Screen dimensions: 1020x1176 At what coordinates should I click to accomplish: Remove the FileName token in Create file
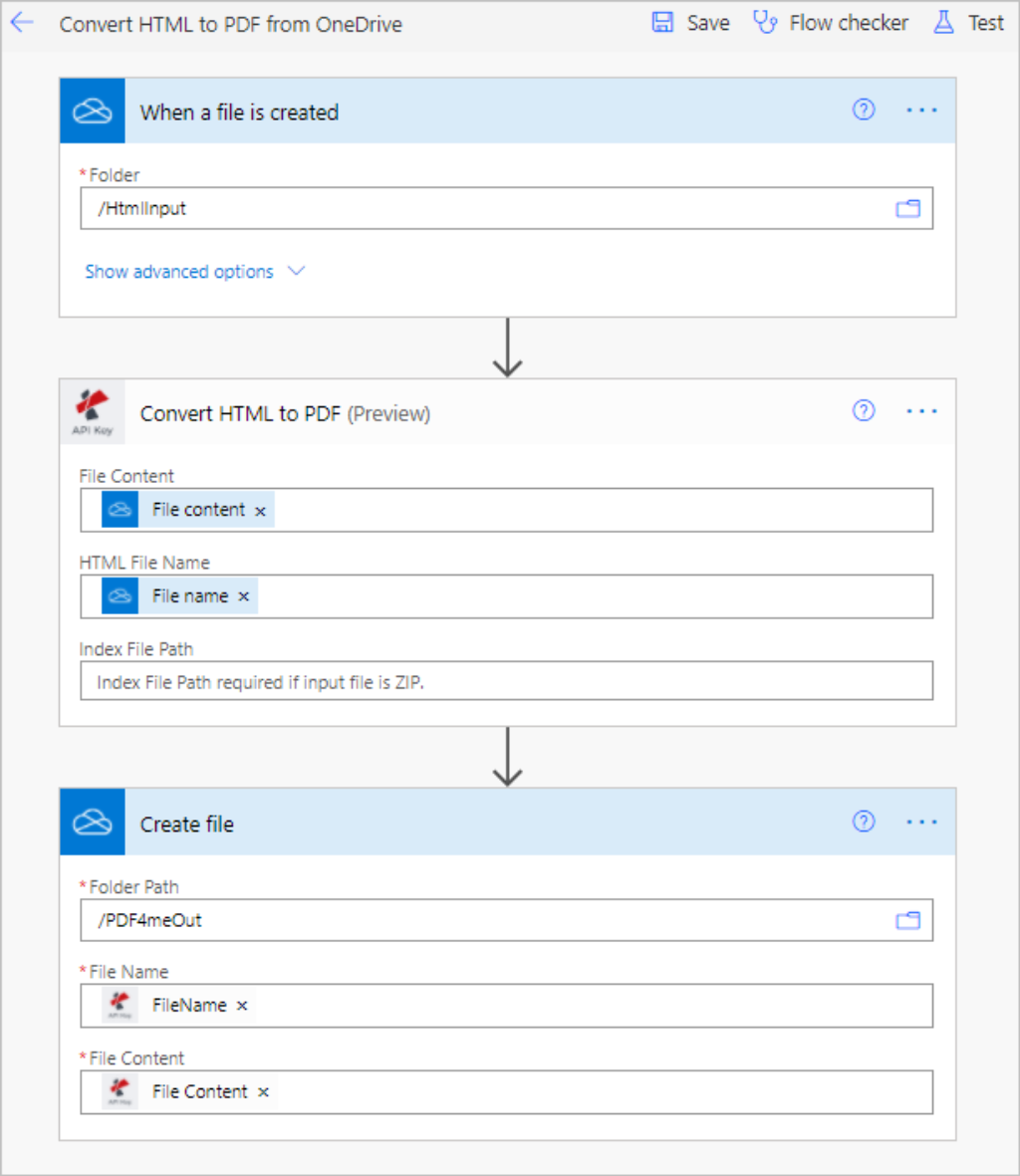click(240, 1006)
